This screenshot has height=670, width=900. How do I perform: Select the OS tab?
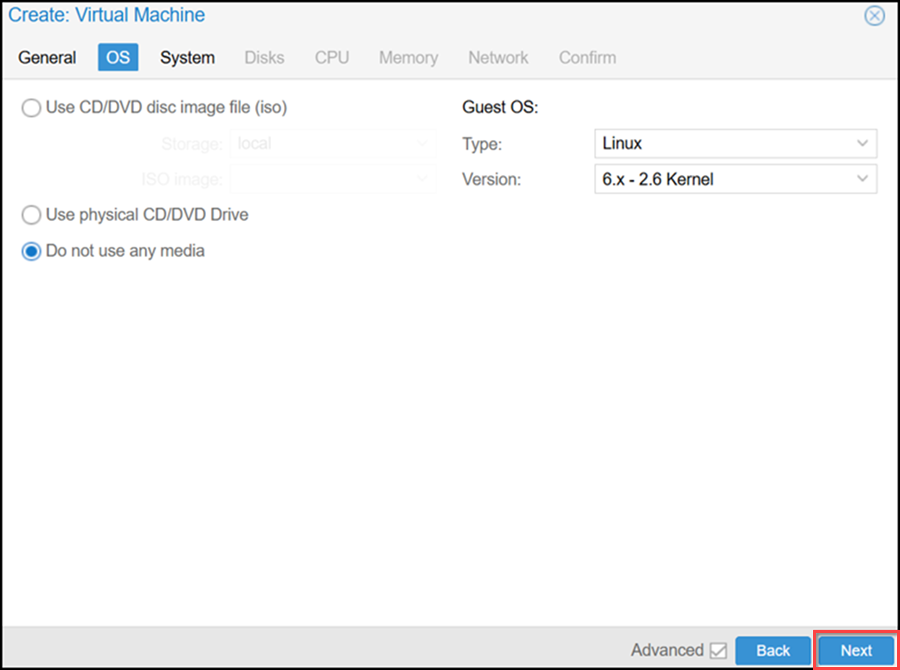[x=118, y=57]
